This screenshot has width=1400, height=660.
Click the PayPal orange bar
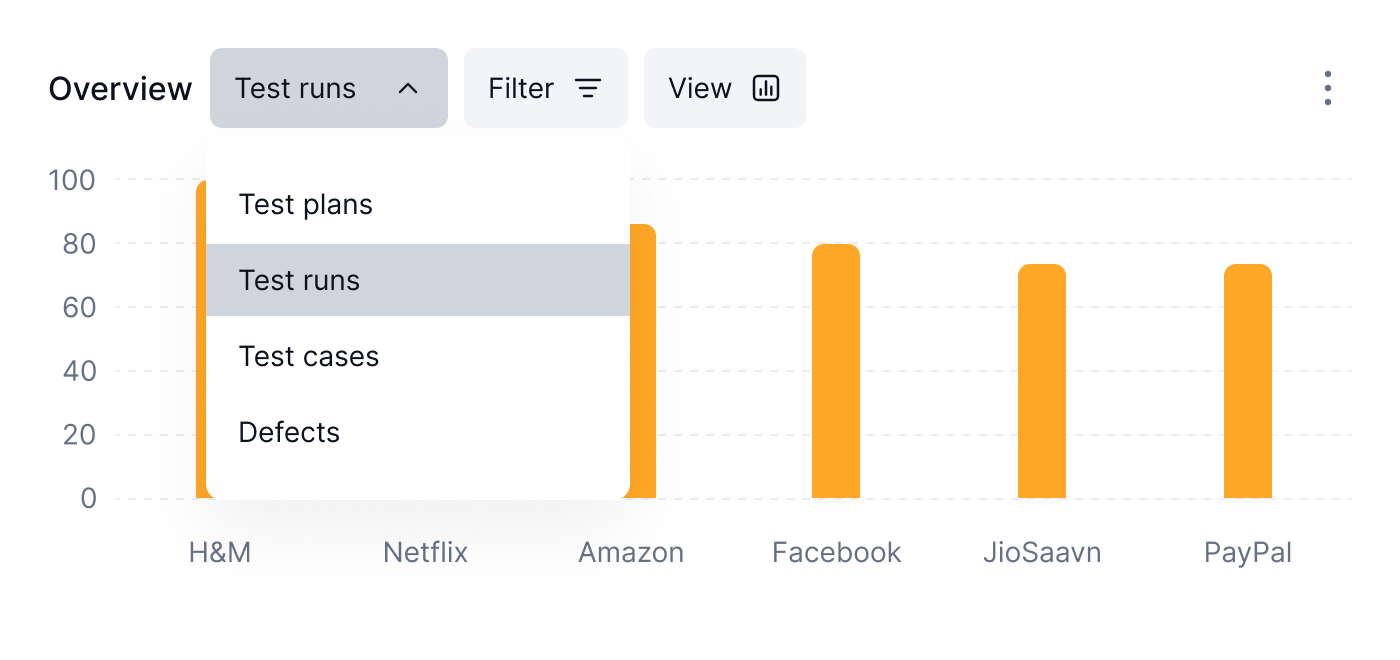[1248, 381]
